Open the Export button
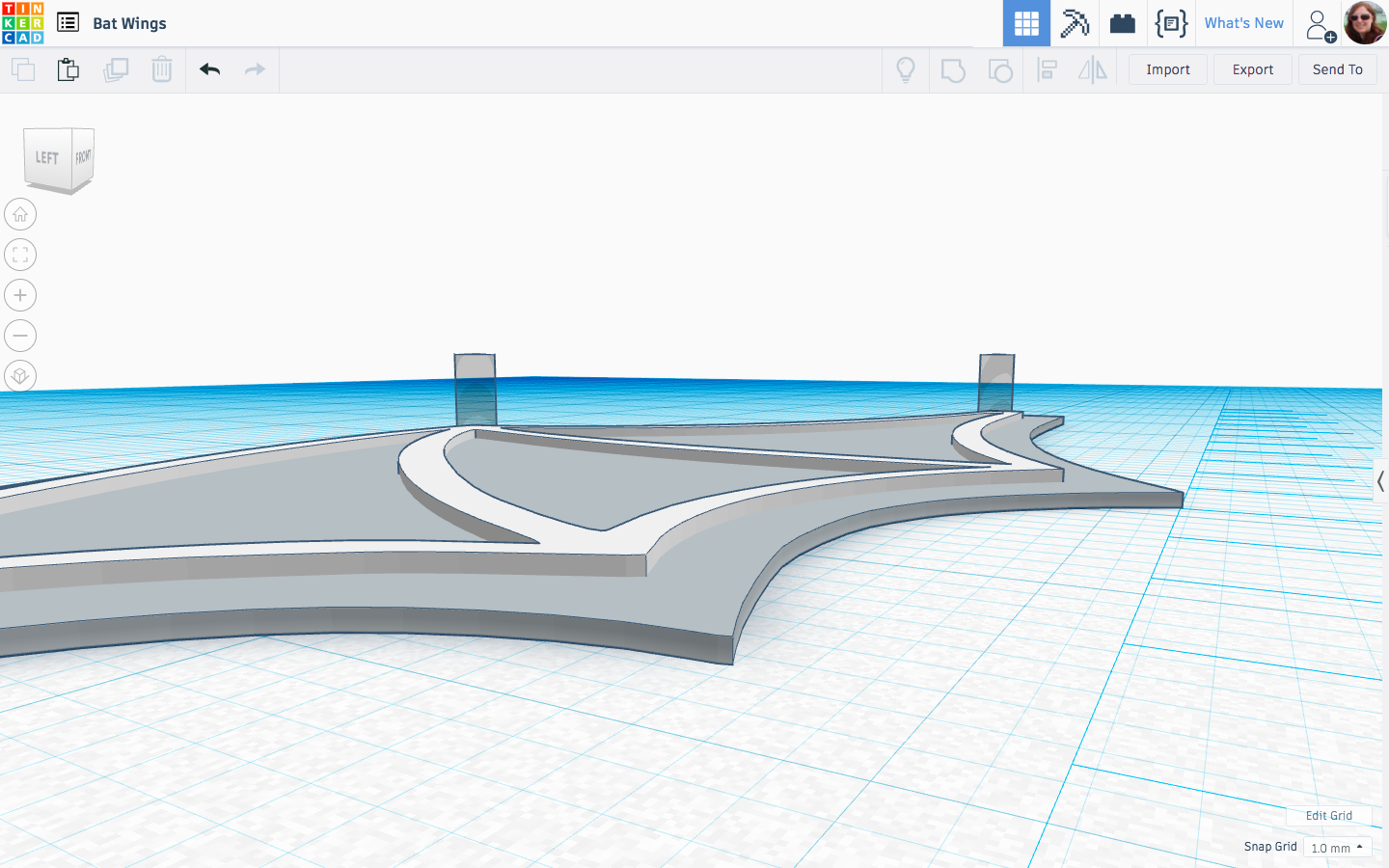This screenshot has height=868, width=1389. click(x=1253, y=69)
